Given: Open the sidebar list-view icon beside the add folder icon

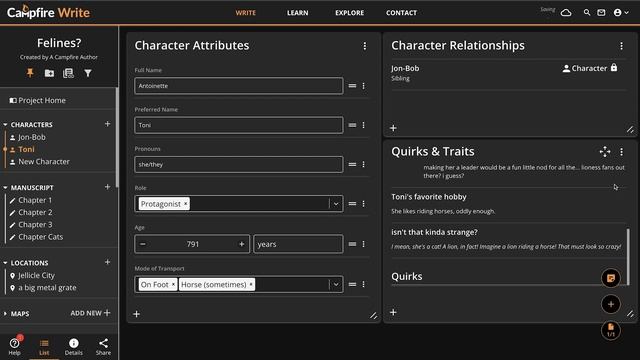Looking at the screenshot, I should [68, 73].
